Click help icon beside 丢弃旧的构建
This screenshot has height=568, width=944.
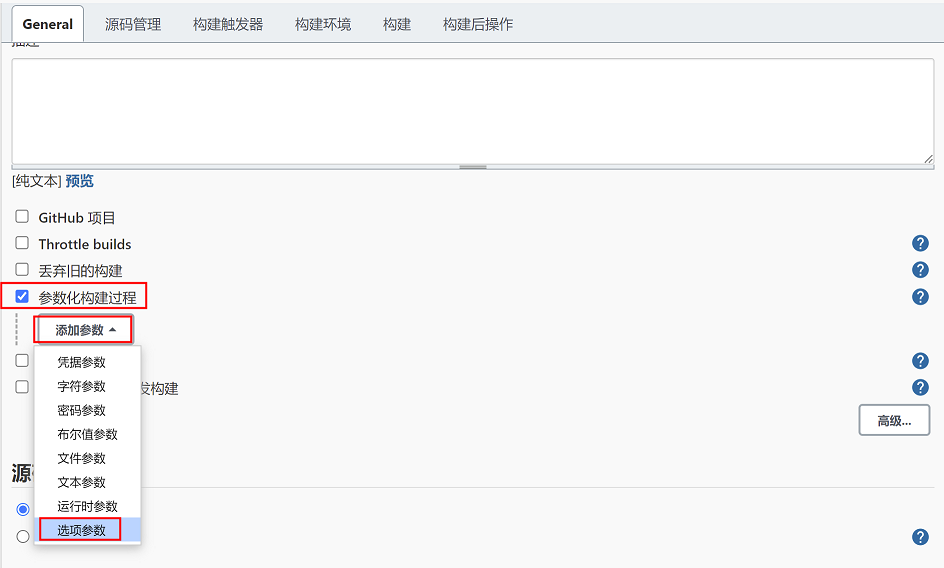tap(920, 270)
